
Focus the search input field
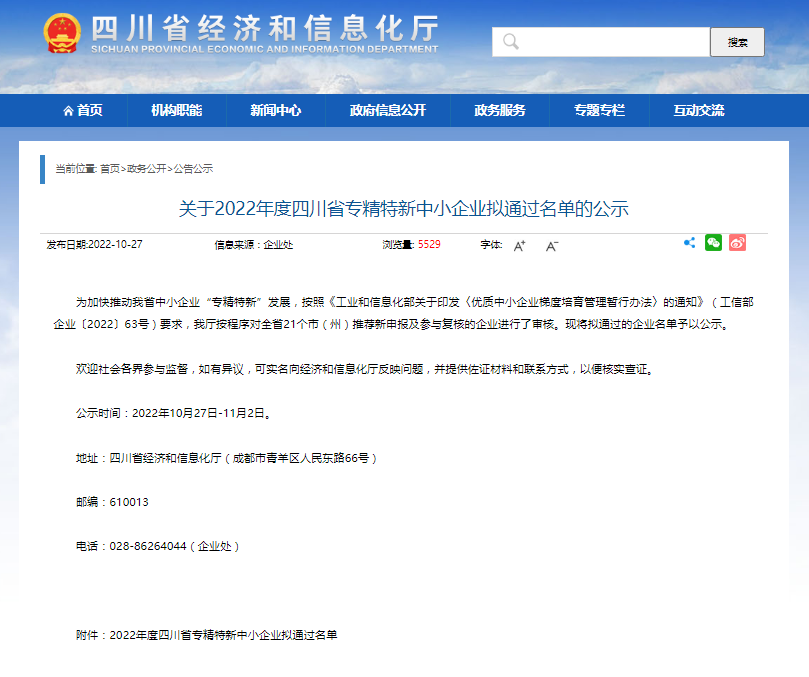[610, 42]
